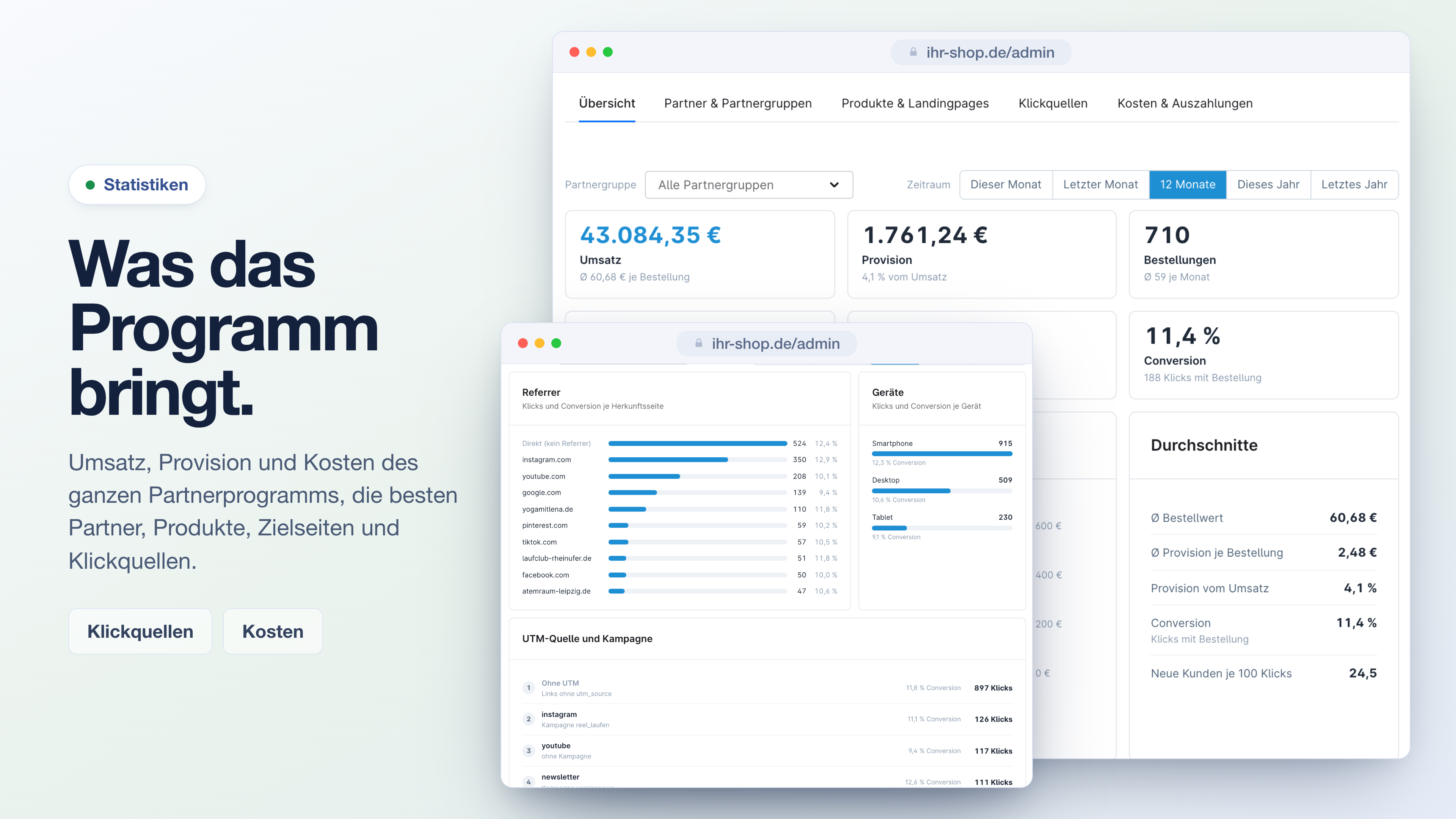Screen dimensions: 1456x819
Task: Click the green Statistiken status dot
Action: [x=90, y=185]
